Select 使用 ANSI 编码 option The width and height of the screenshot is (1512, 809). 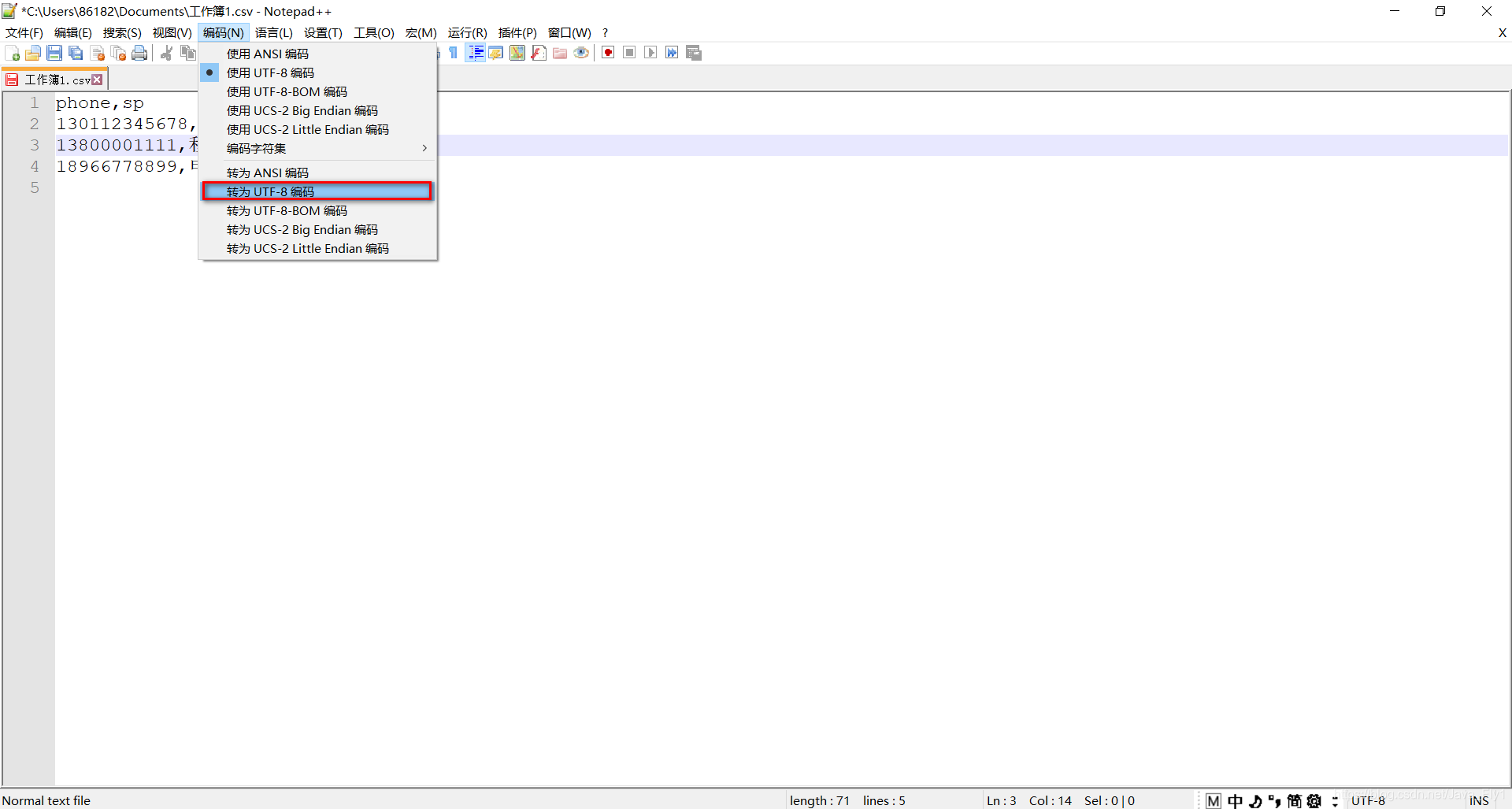pos(317,54)
